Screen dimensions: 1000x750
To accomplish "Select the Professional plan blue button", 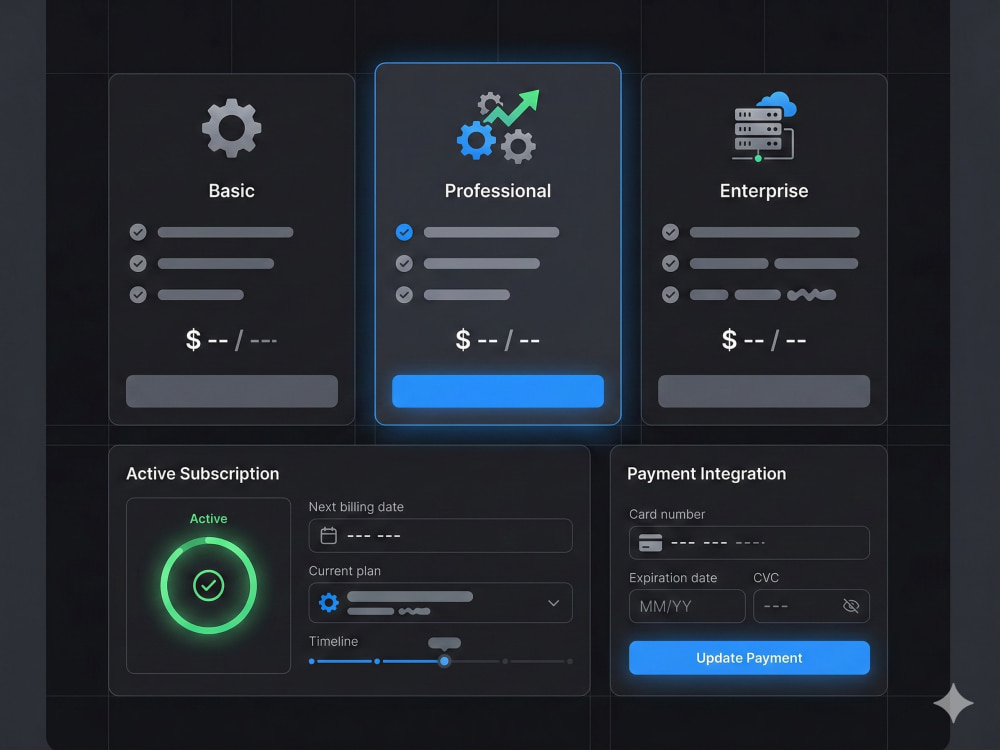I will point(498,391).
